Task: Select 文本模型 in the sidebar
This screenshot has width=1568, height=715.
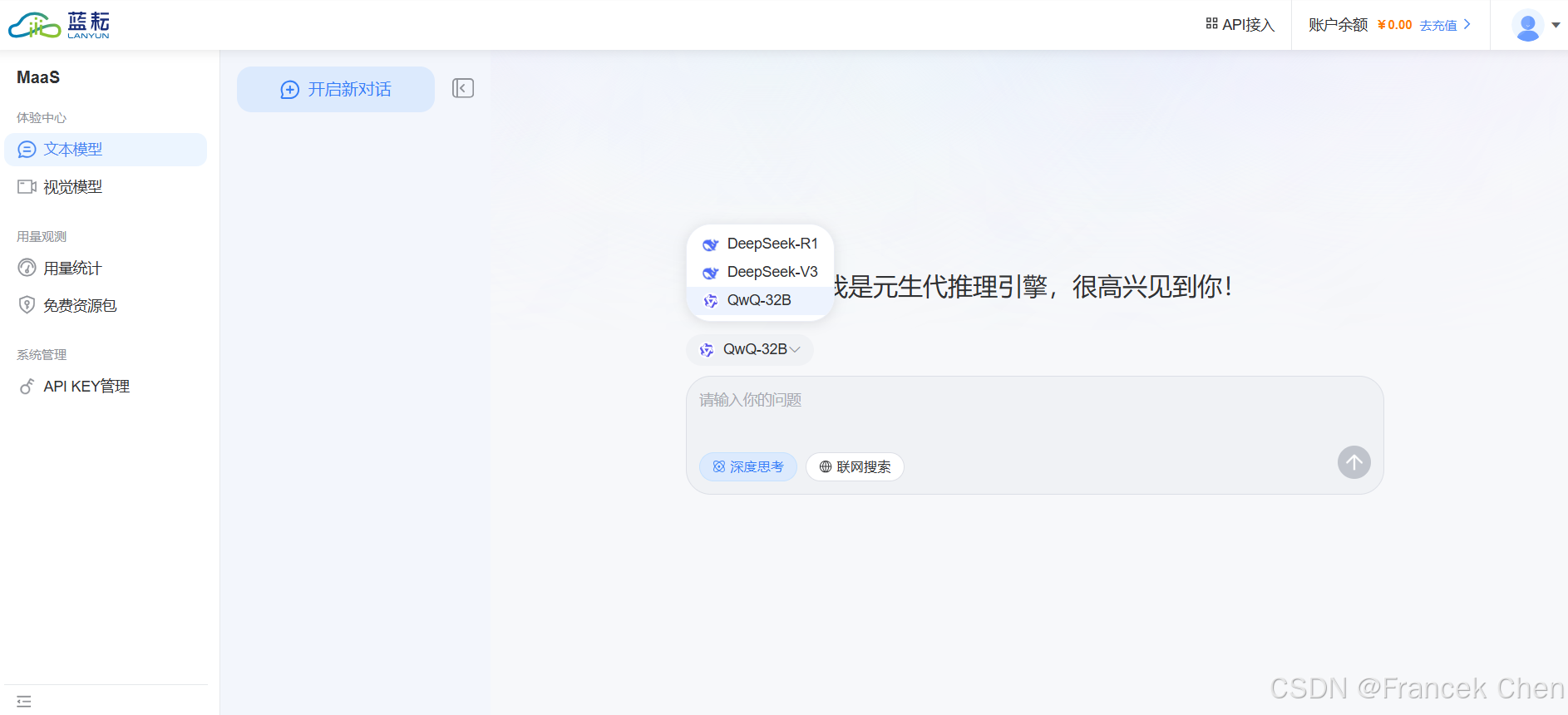Action: [106, 150]
